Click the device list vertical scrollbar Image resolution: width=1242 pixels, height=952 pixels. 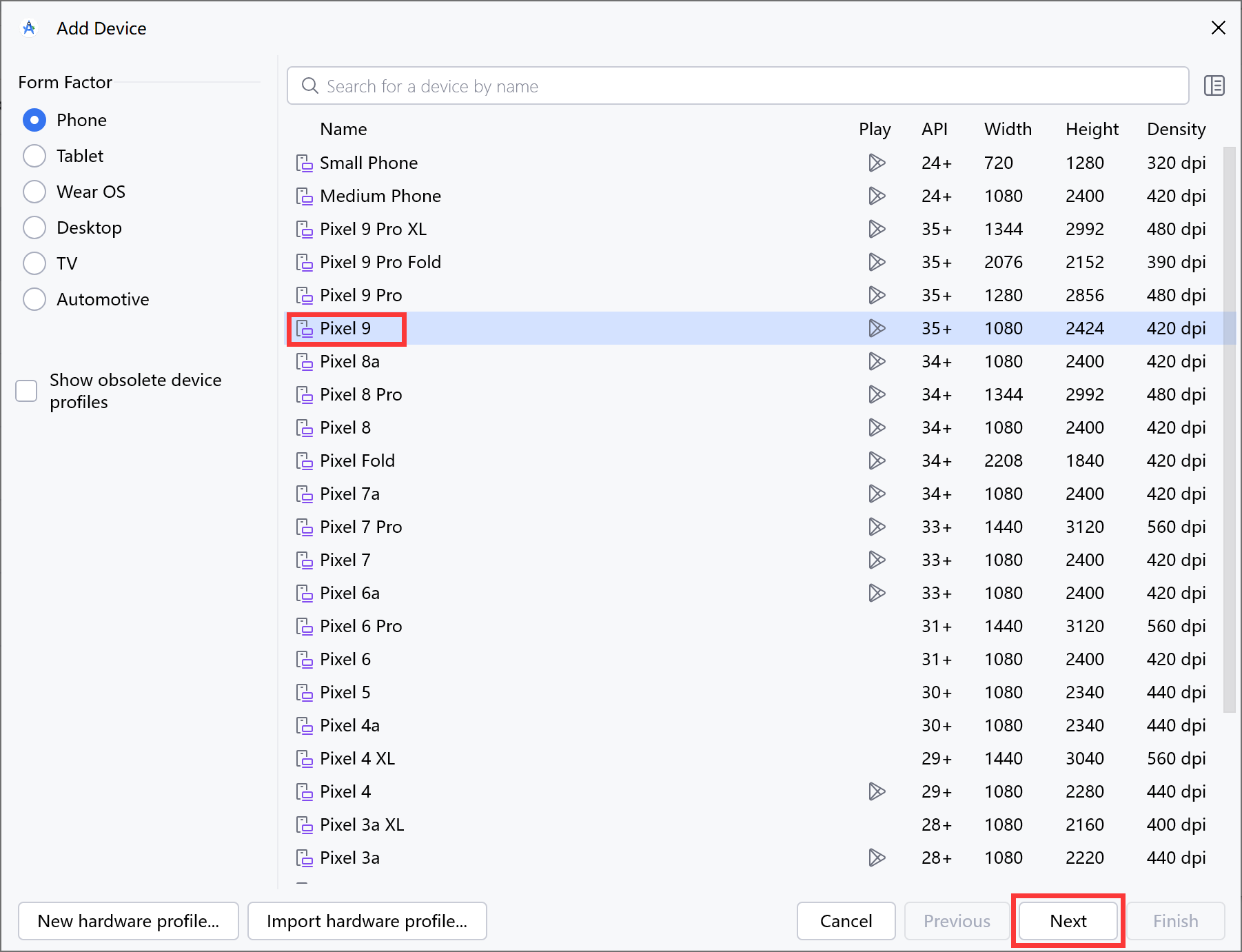point(1229,427)
